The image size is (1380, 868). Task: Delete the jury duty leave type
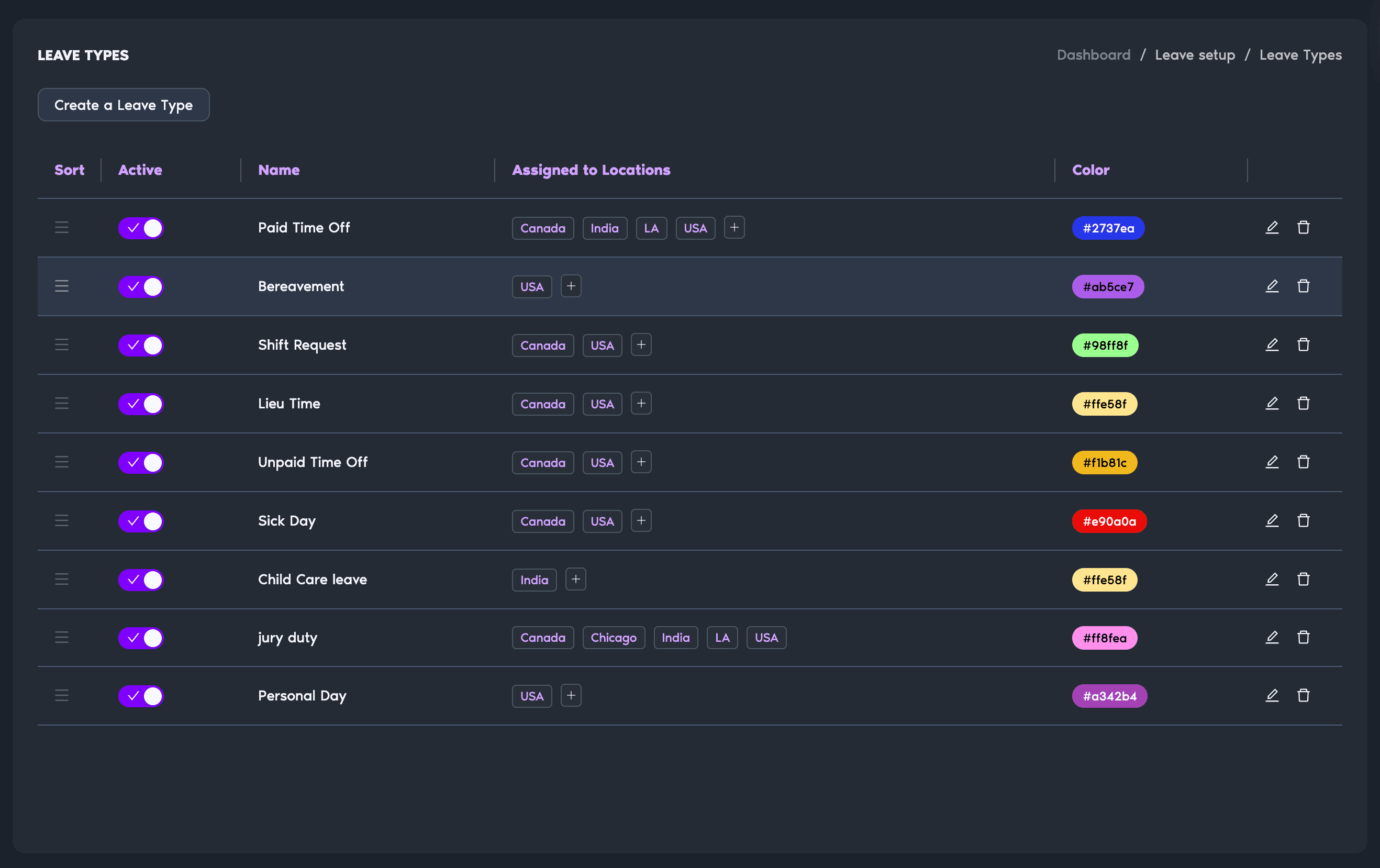pyautogui.click(x=1303, y=637)
